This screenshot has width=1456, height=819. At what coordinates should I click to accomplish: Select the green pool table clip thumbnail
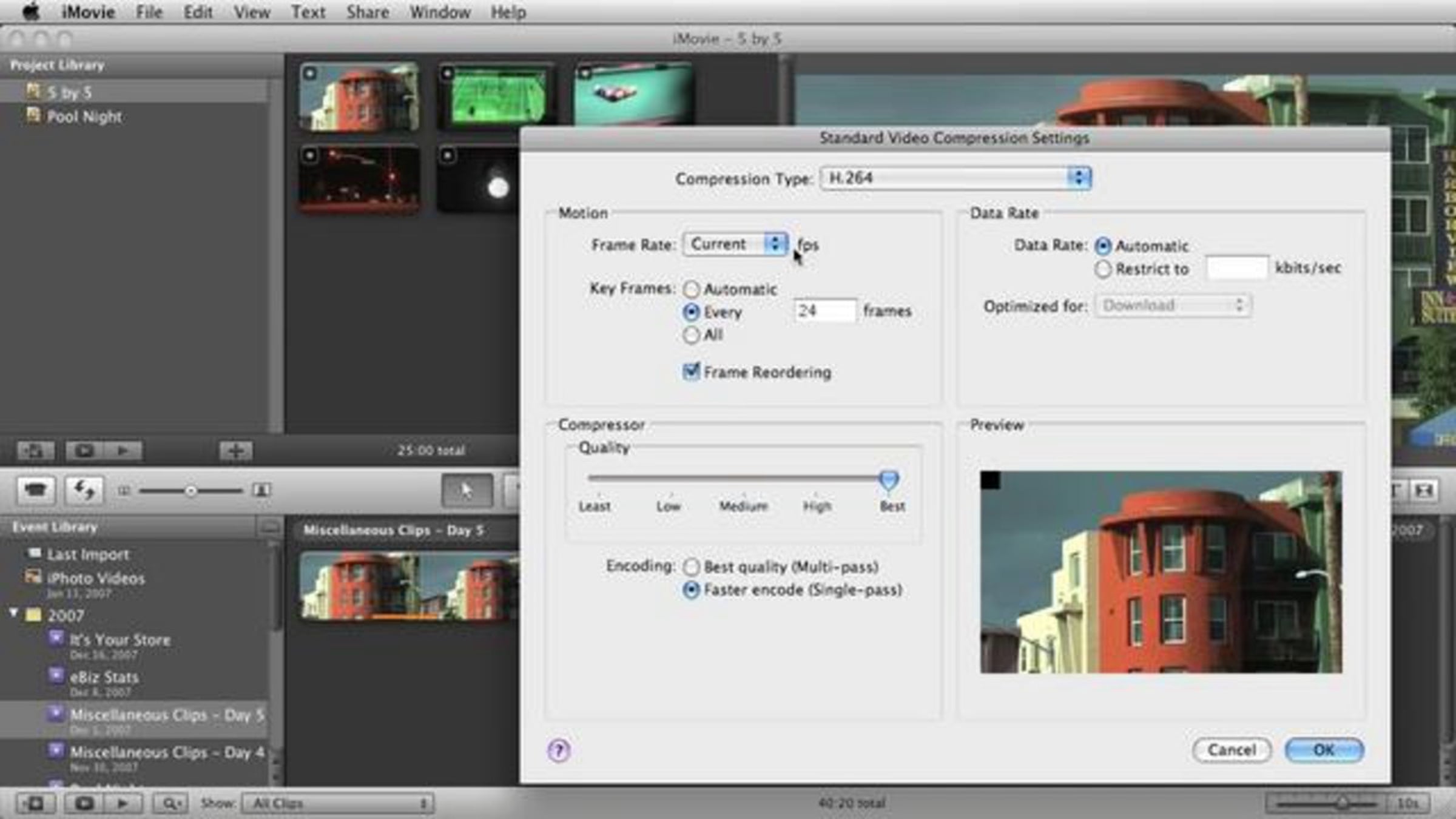coord(497,95)
